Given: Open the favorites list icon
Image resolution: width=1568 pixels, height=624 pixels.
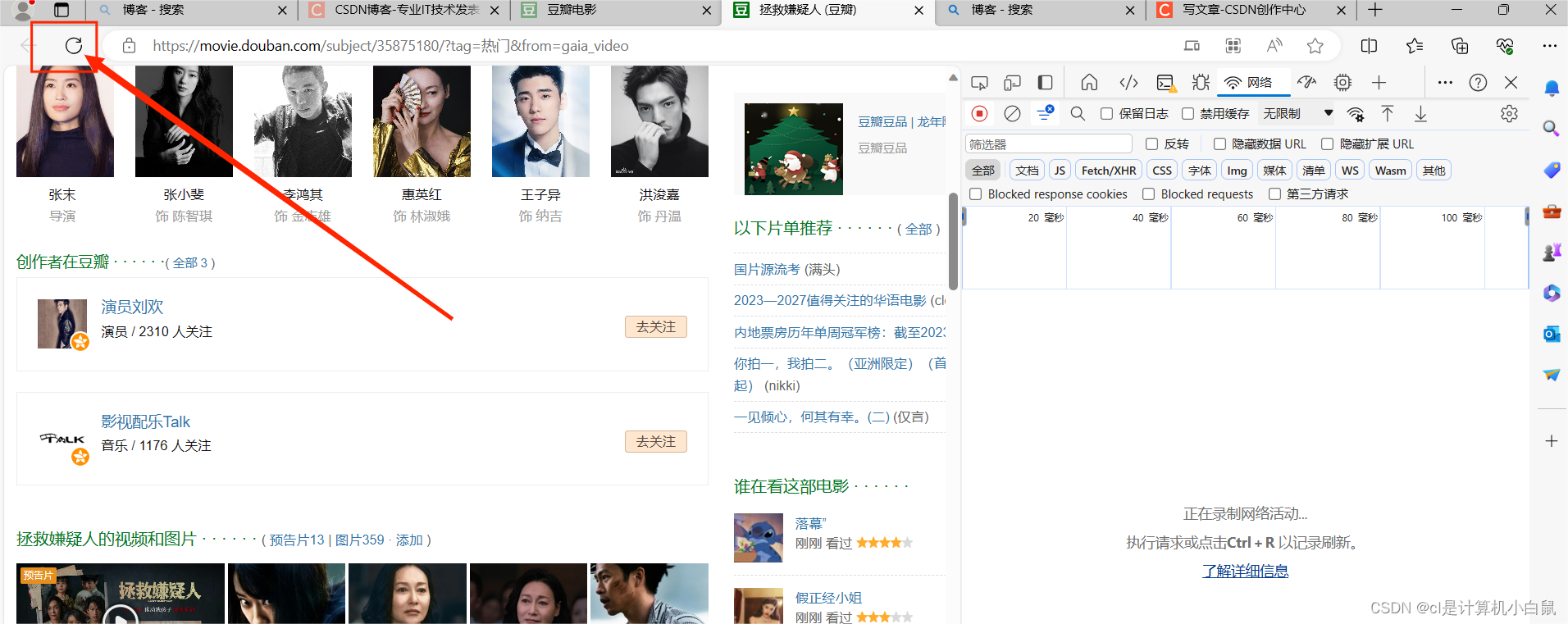Looking at the screenshot, I should [x=1415, y=46].
